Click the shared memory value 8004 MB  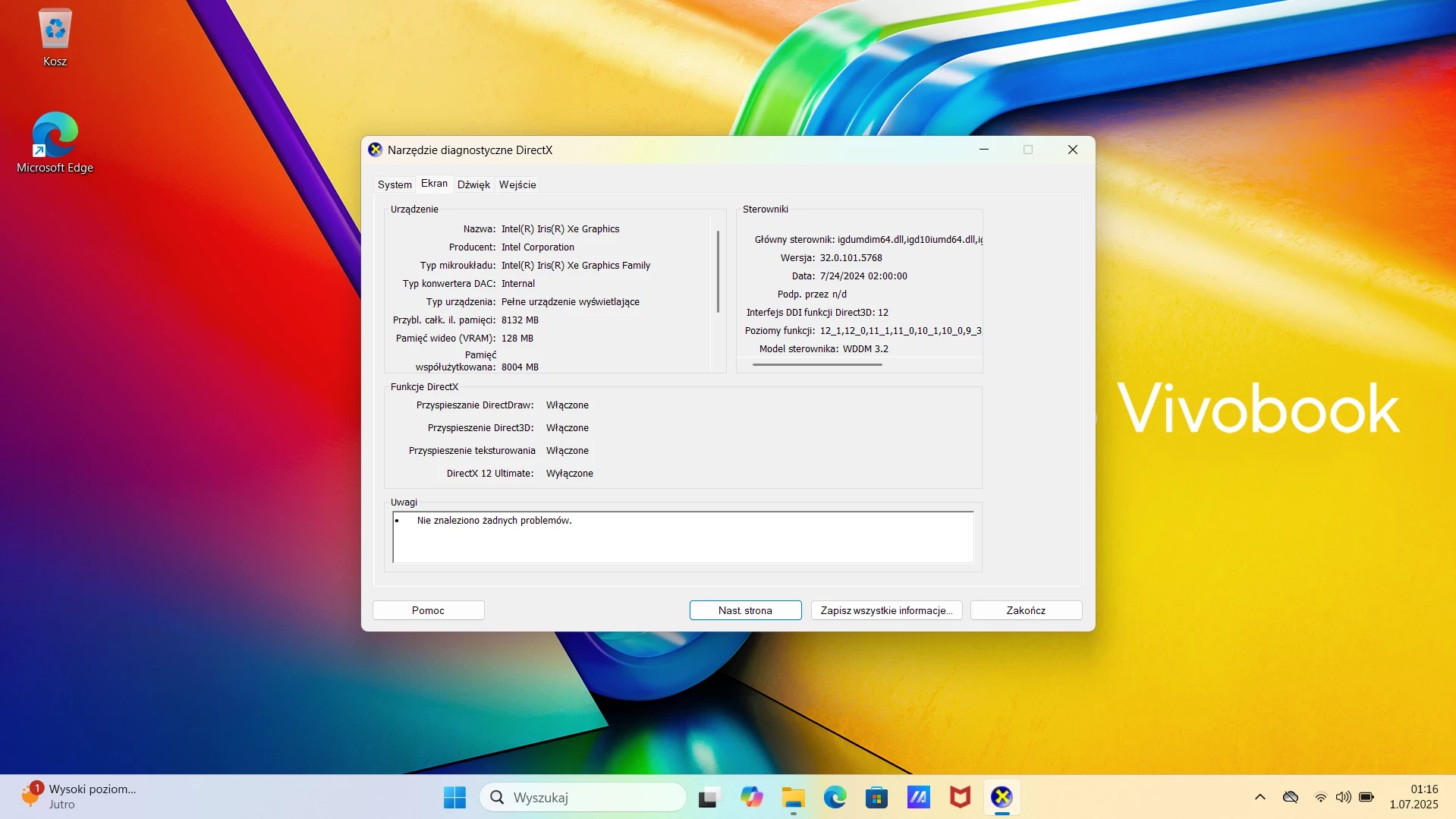[x=520, y=367]
